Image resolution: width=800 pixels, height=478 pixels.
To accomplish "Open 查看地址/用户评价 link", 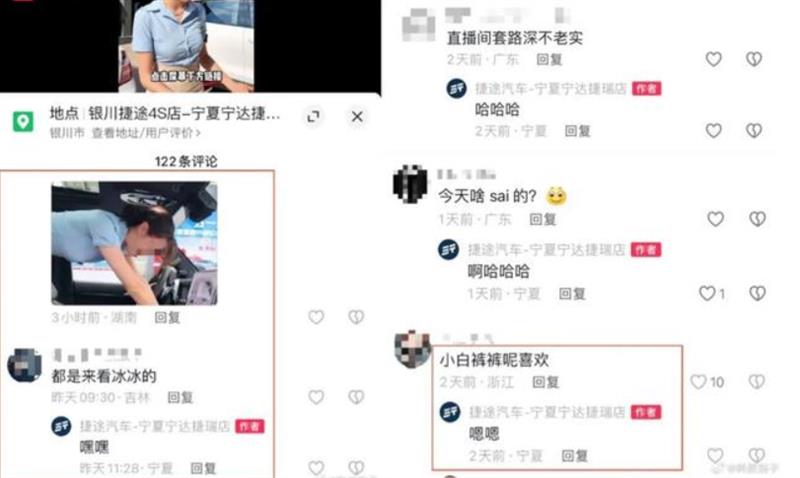I will [x=146, y=133].
